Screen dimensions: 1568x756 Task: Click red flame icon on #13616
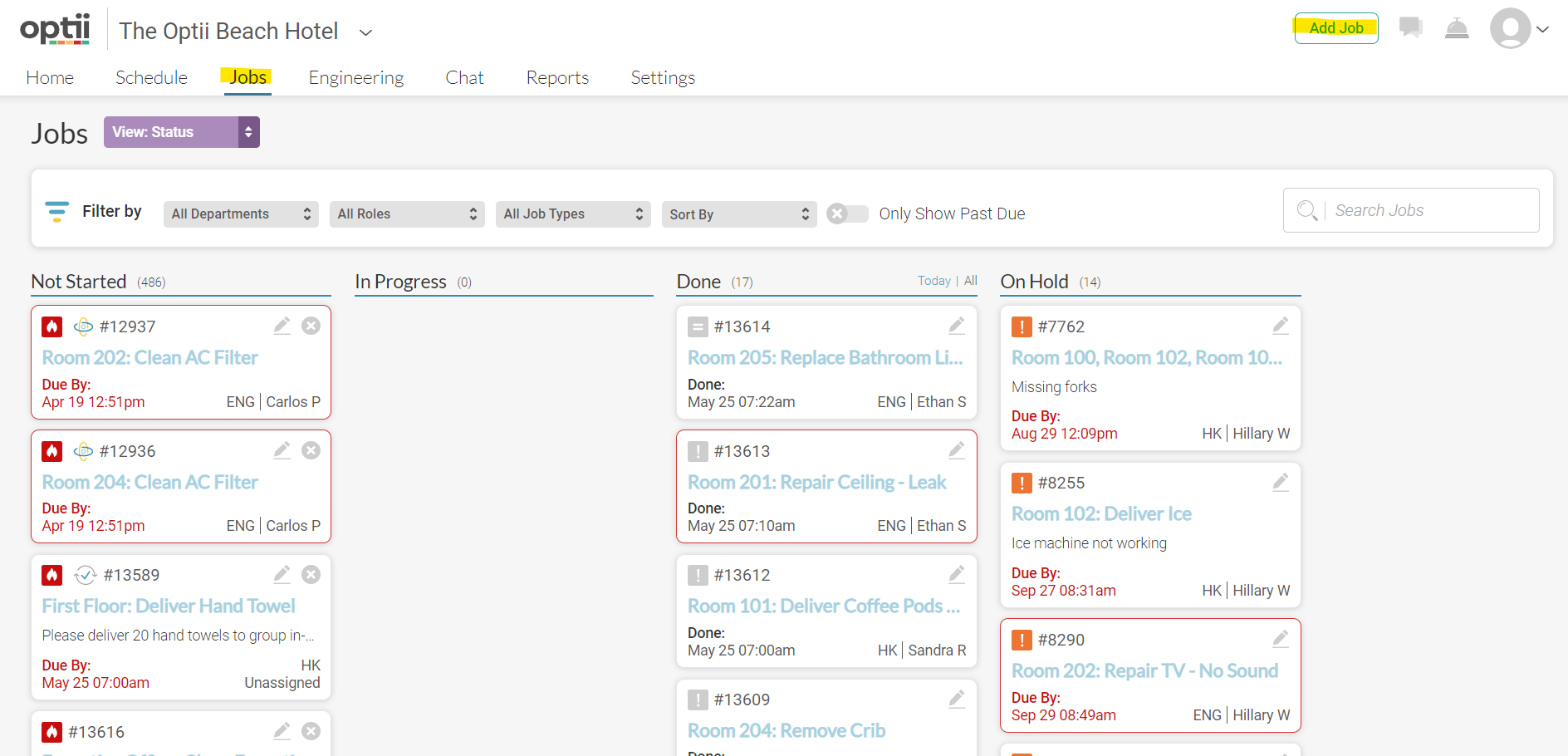(x=52, y=732)
